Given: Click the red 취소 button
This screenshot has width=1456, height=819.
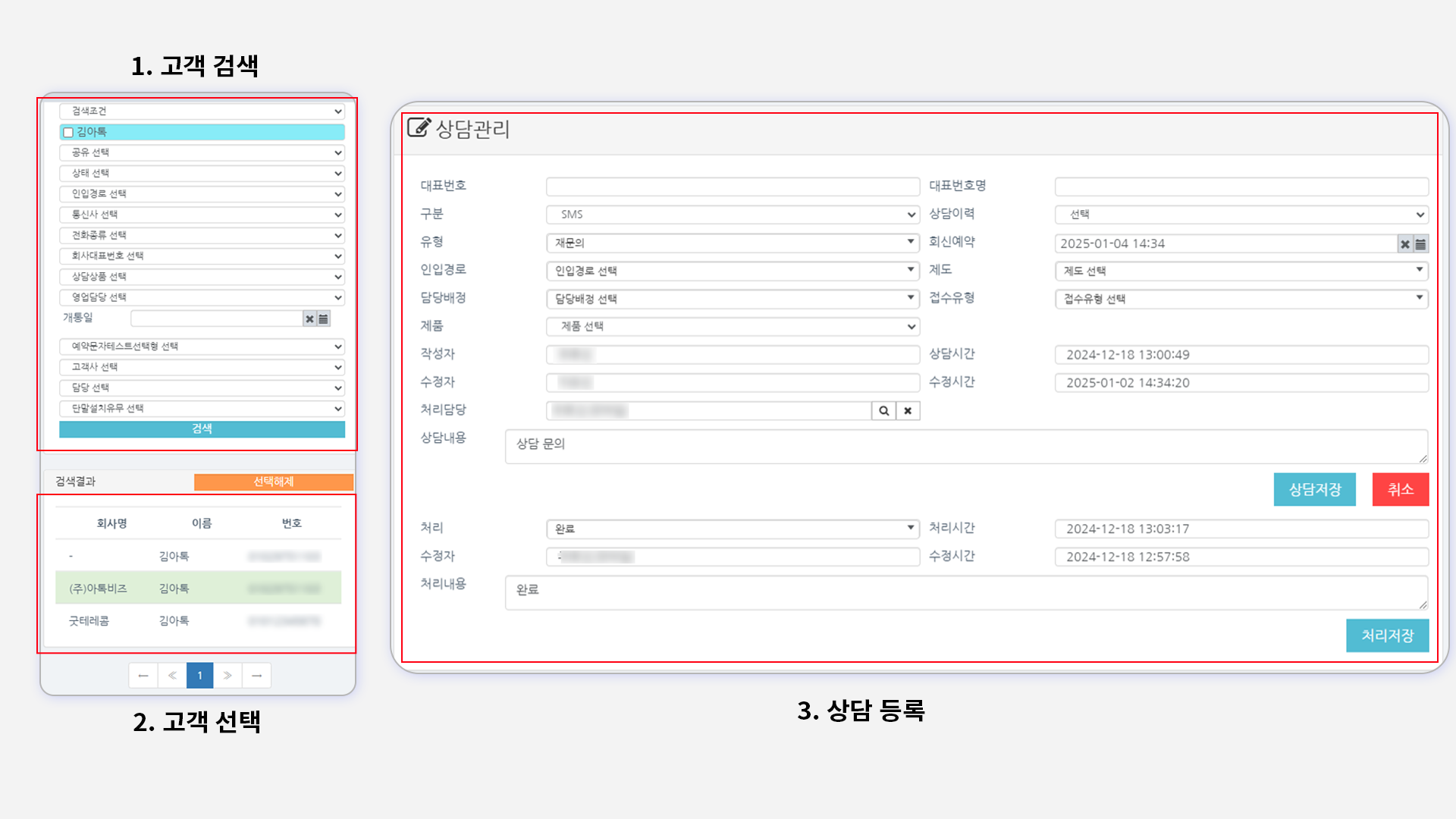Looking at the screenshot, I should [1400, 490].
